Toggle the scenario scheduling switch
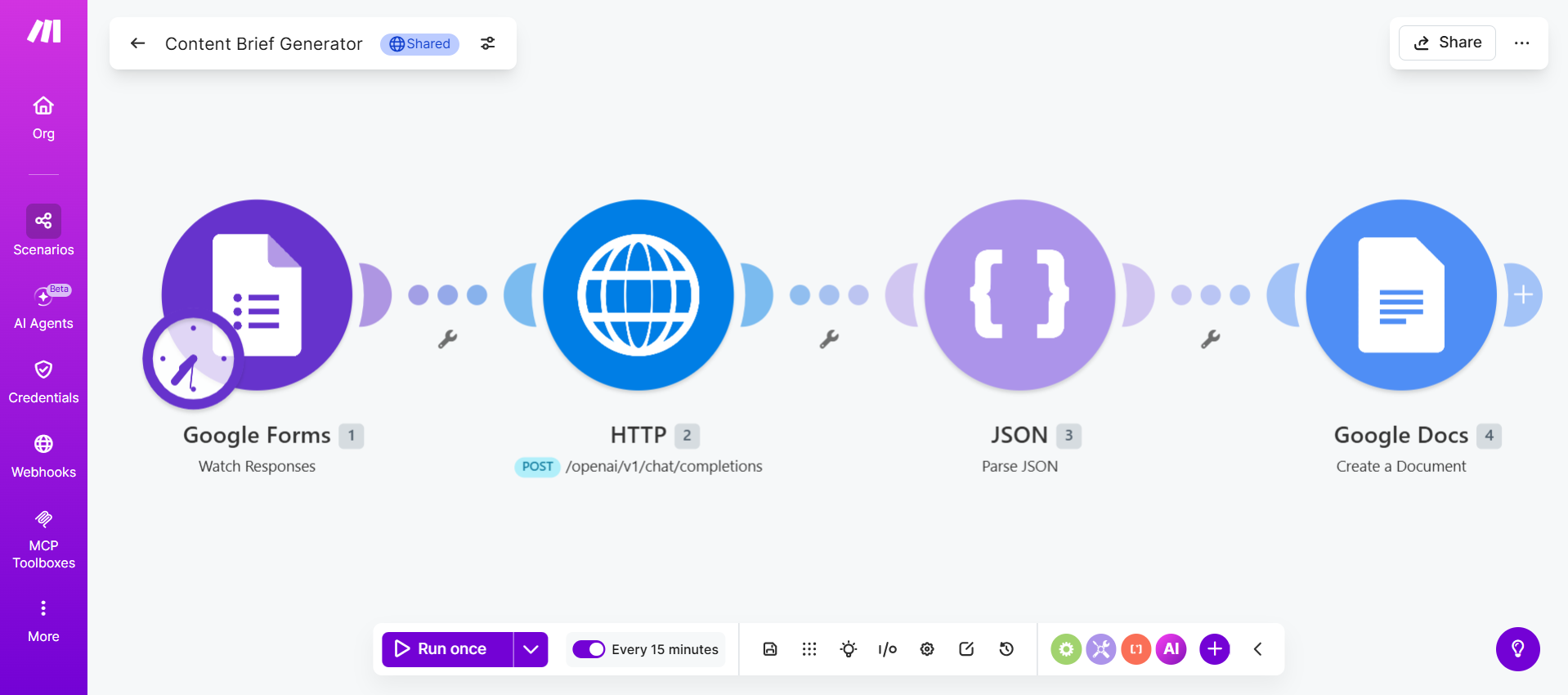This screenshot has width=1568, height=695. pyautogui.click(x=589, y=649)
